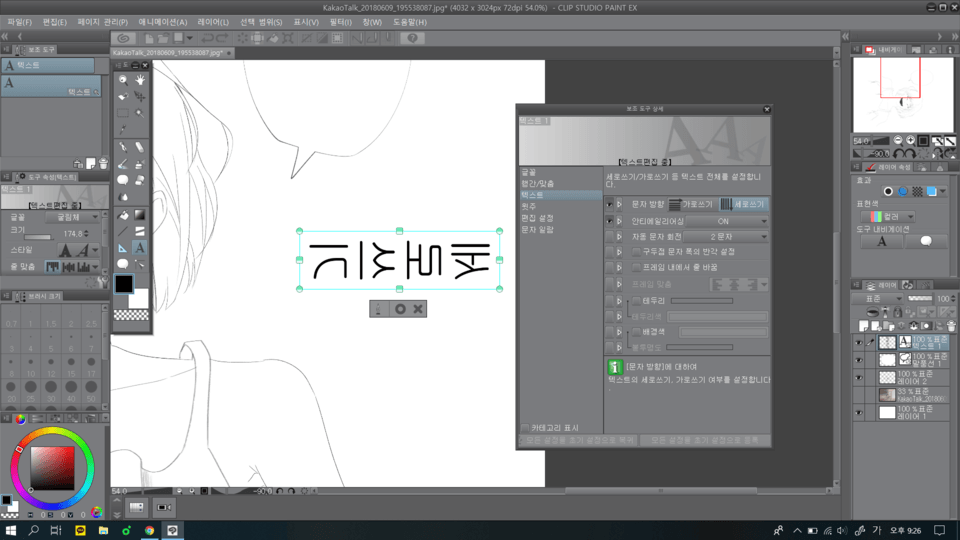Open the 자동 문자 회전 2문자 dropdown

pyautogui.click(x=726, y=236)
